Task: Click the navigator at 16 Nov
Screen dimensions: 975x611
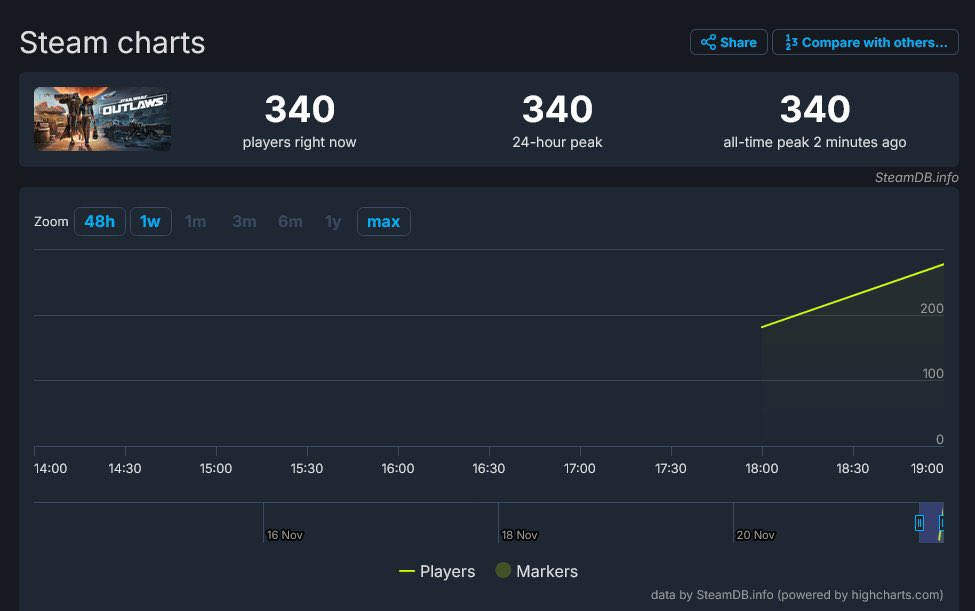Action: 284,535
